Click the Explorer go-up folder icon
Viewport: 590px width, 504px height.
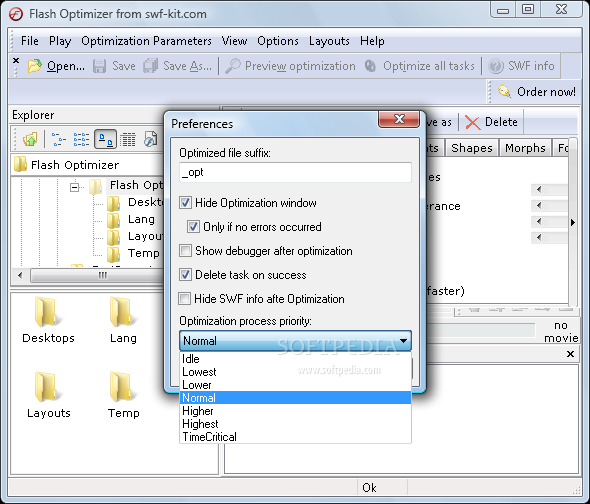pyautogui.click(x=30, y=139)
